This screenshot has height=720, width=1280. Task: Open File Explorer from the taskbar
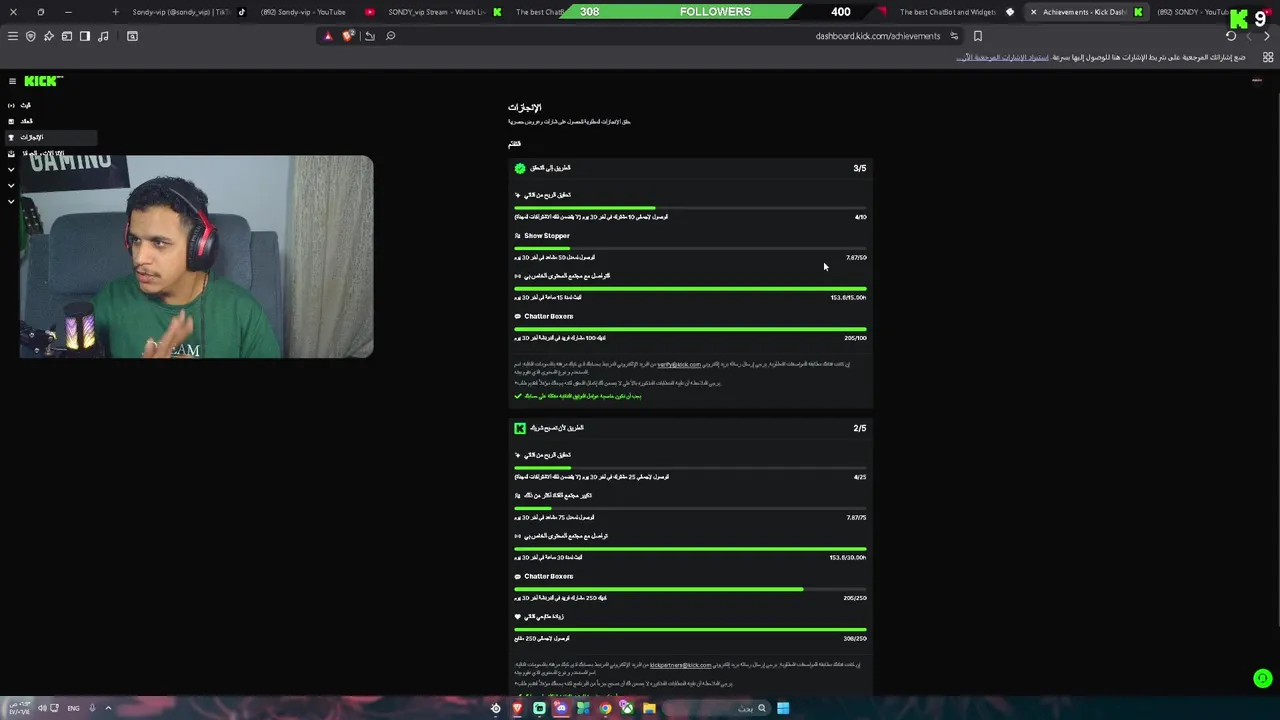[649, 708]
